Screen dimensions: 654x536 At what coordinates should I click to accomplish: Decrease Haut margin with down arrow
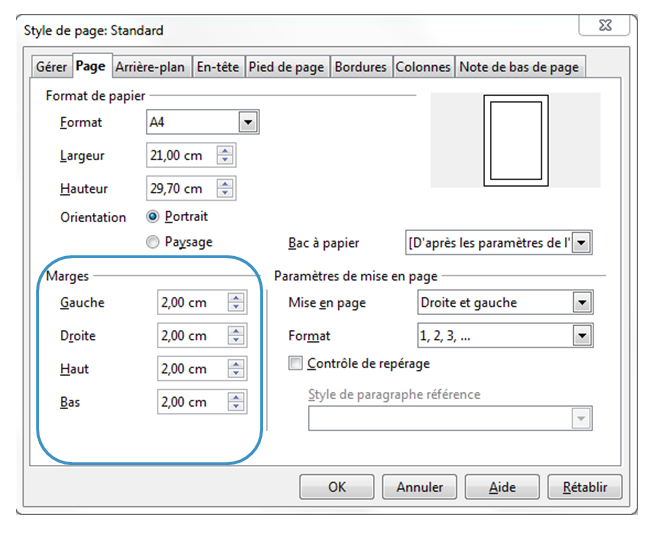pos(236,373)
